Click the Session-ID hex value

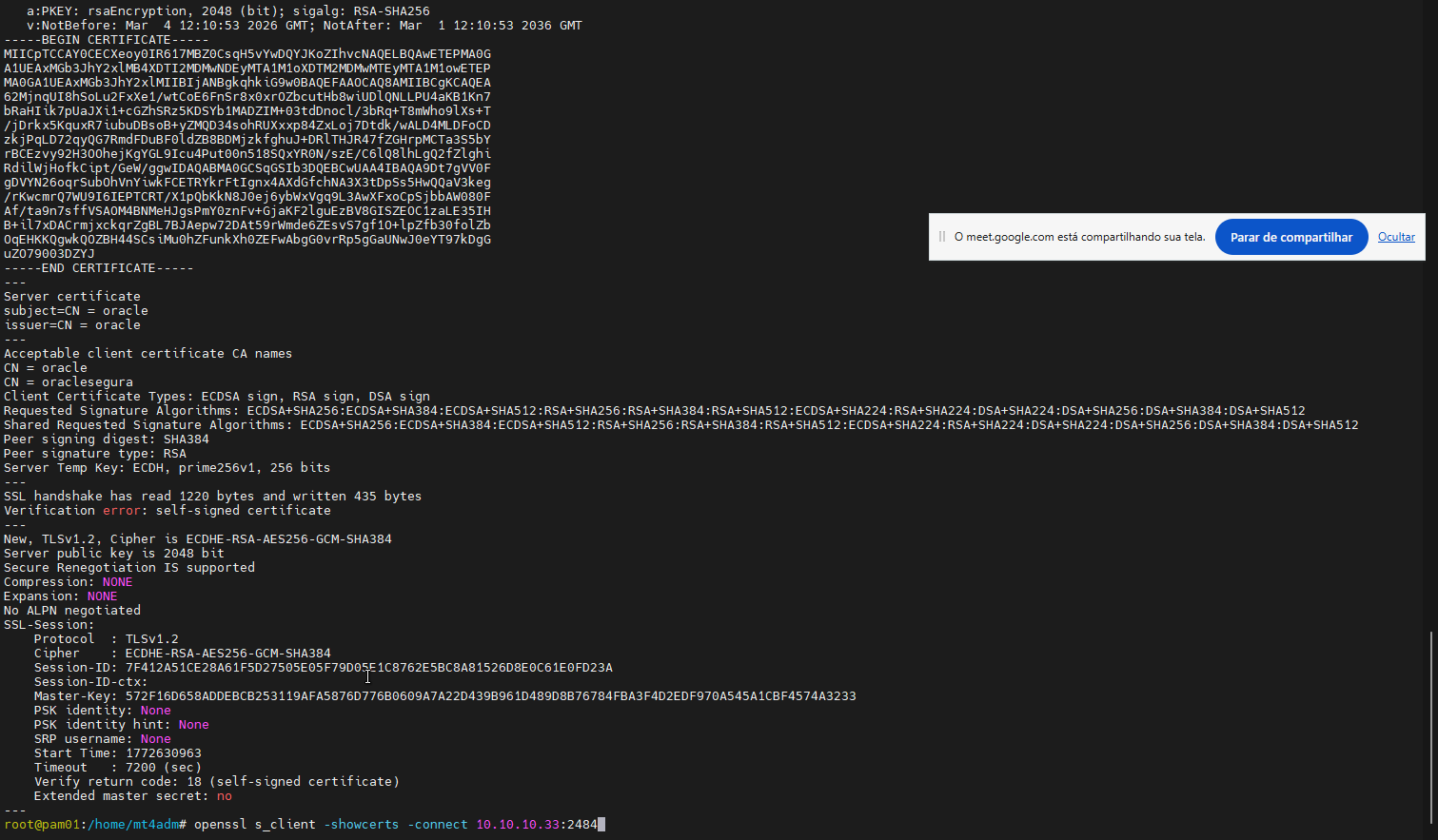pyautogui.click(x=368, y=668)
